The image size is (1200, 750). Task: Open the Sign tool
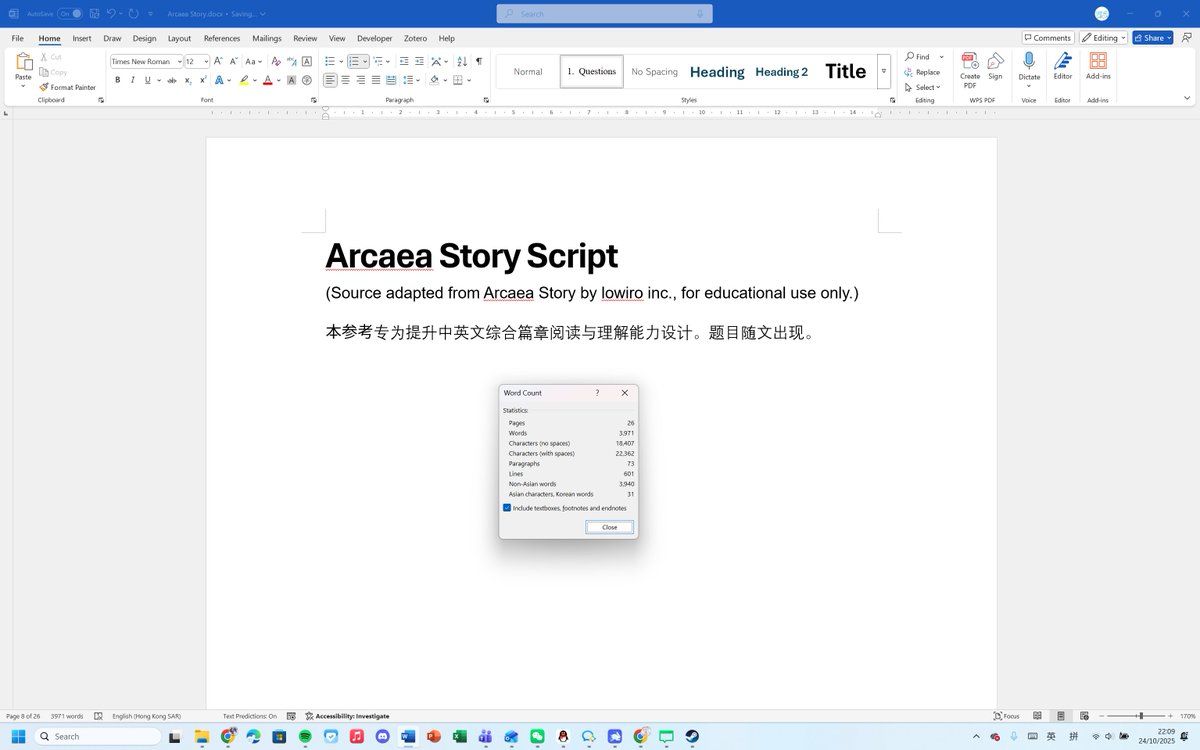995,66
